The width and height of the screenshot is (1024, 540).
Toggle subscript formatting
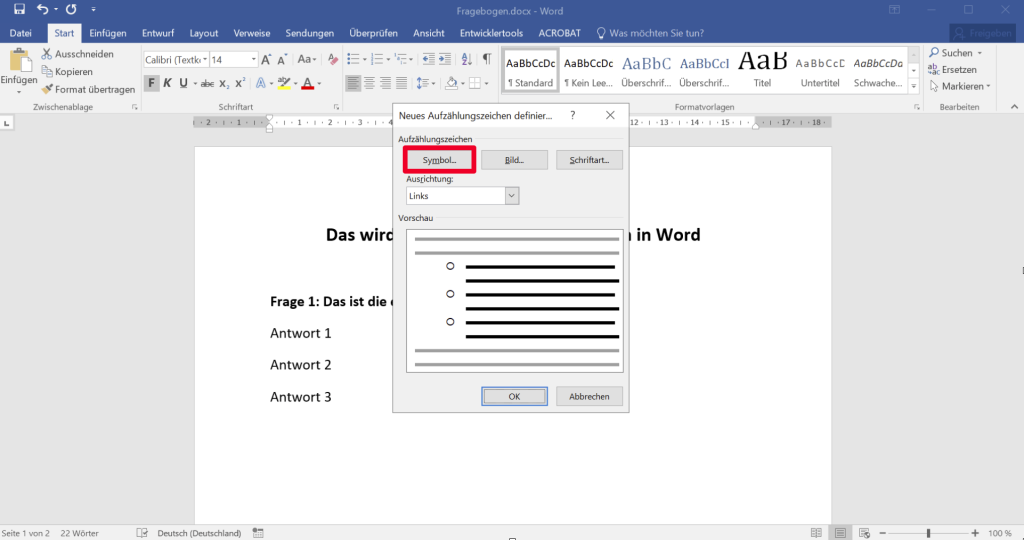(224, 83)
